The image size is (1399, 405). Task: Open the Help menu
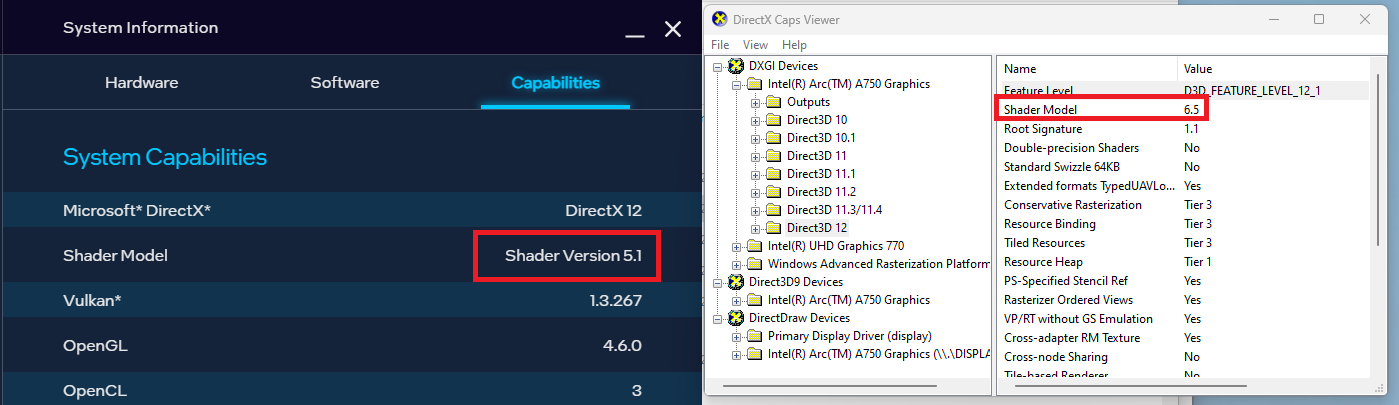pyautogui.click(x=794, y=45)
